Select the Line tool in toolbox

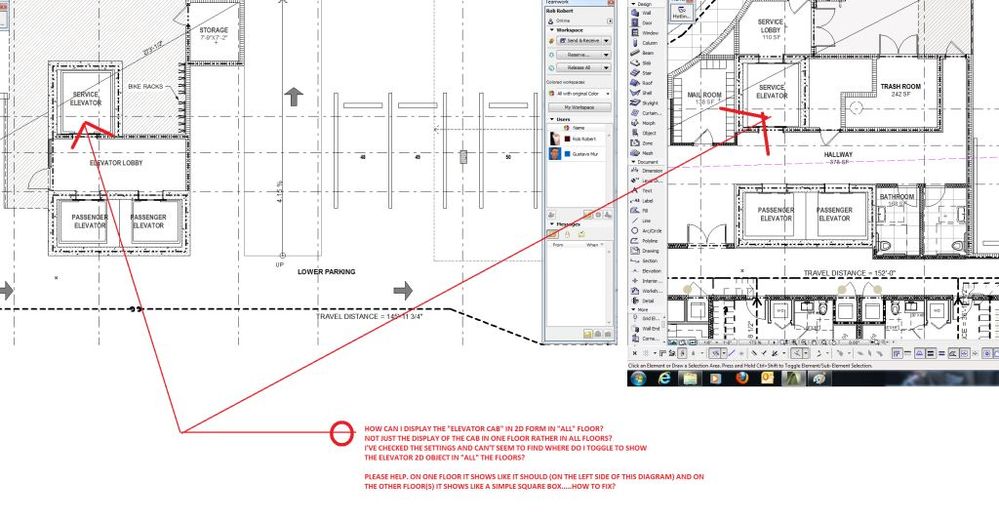[642, 220]
